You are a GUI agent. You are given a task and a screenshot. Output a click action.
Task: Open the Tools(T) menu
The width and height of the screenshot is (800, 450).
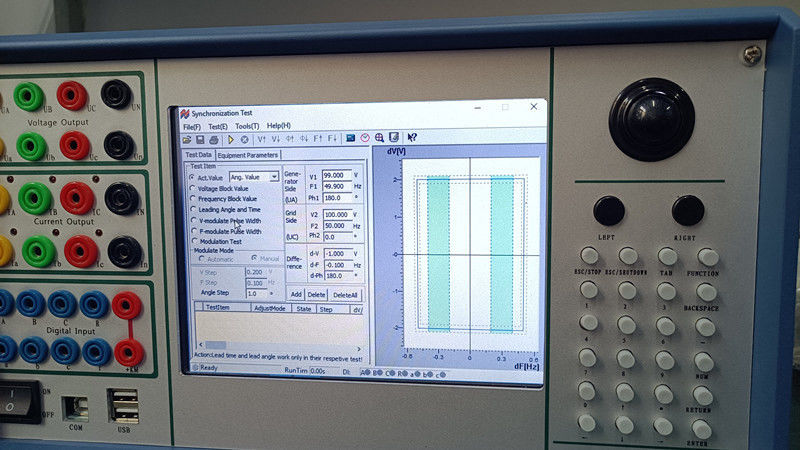click(x=247, y=126)
